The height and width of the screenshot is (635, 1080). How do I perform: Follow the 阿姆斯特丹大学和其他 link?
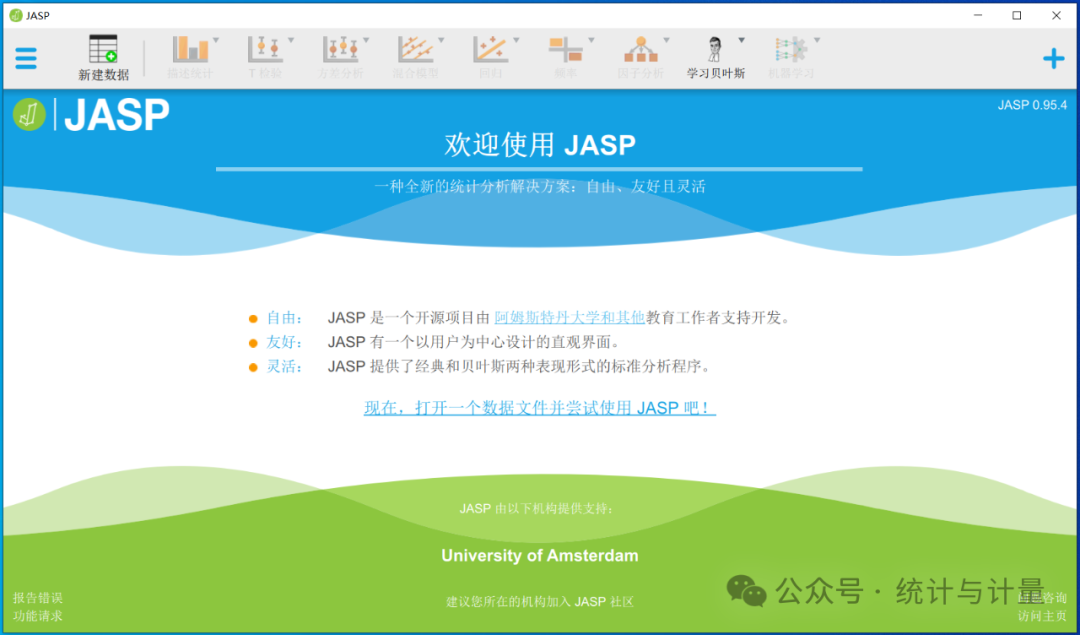570,318
